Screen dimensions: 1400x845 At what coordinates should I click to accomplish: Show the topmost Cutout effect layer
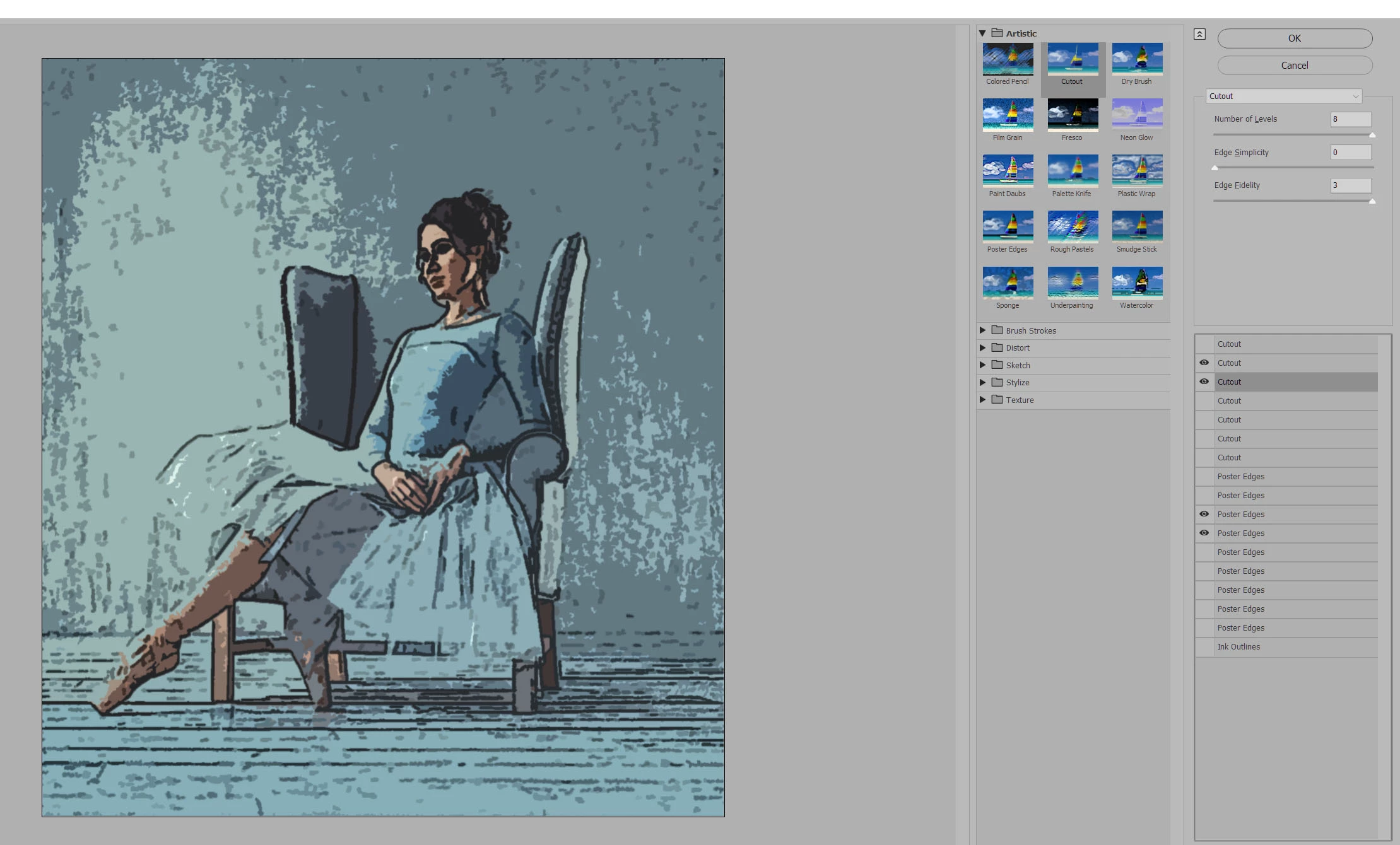pyautogui.click(x=1204, y=344)
